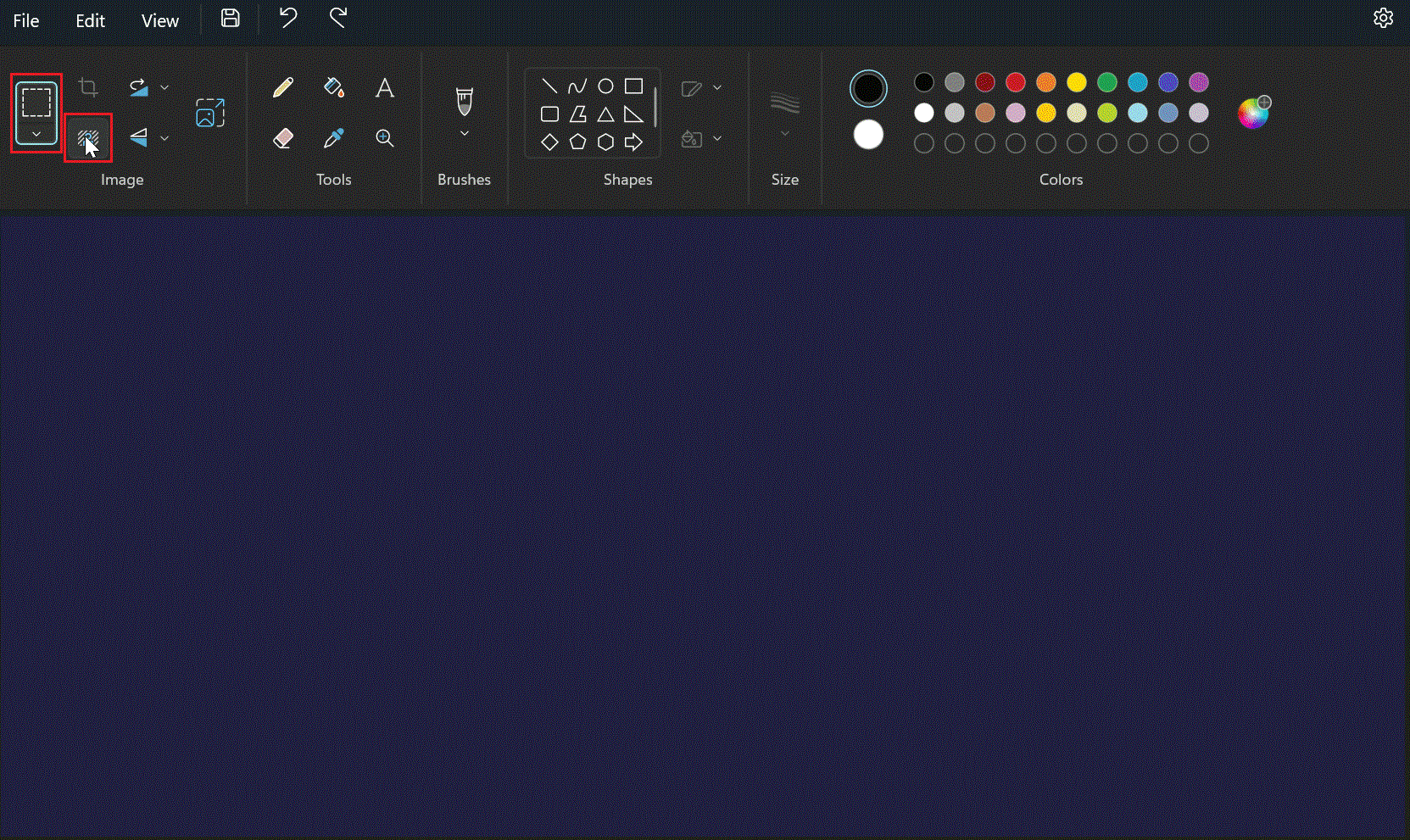Select the Color picker tool

pos(333,137)
